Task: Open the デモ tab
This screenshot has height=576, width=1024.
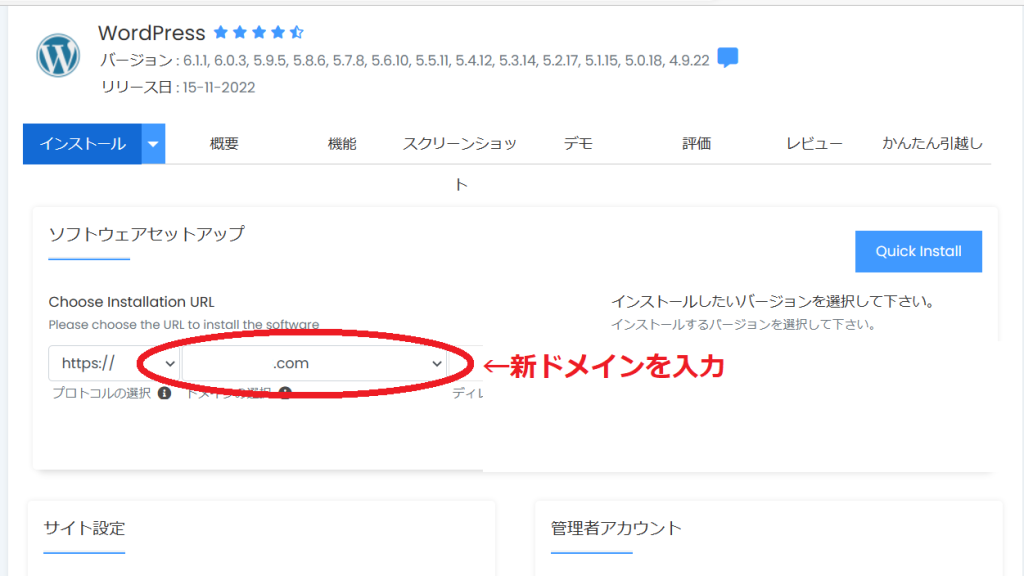Action: pos(578,144)
